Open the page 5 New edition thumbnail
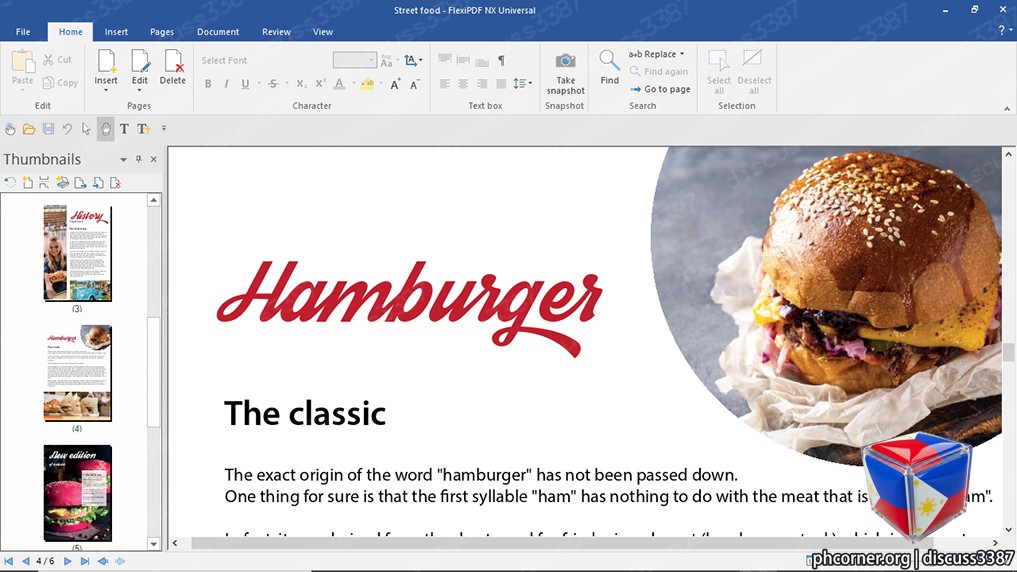Image resolution: width=1017 pixels, height=572 pixels. pos(77,493)
